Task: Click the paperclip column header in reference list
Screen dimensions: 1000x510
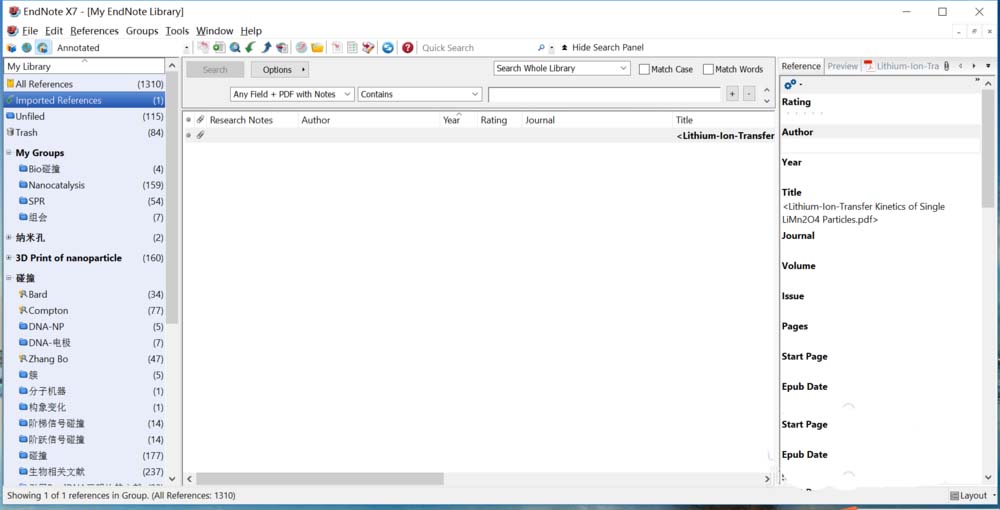Action: (200, 120)
